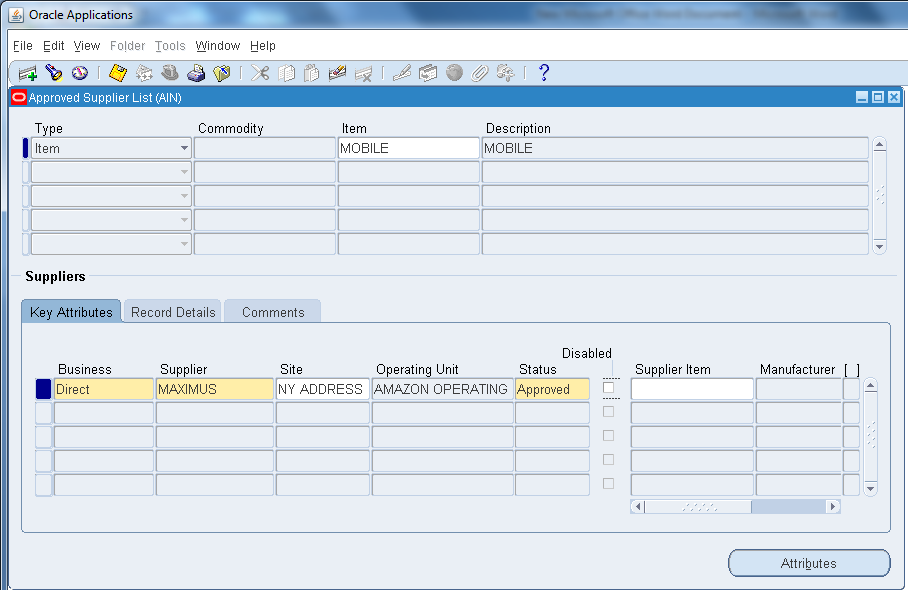Screen dimensions: 908x590
Task: Click the Help question mark icon
Action: tap(543, 72)
